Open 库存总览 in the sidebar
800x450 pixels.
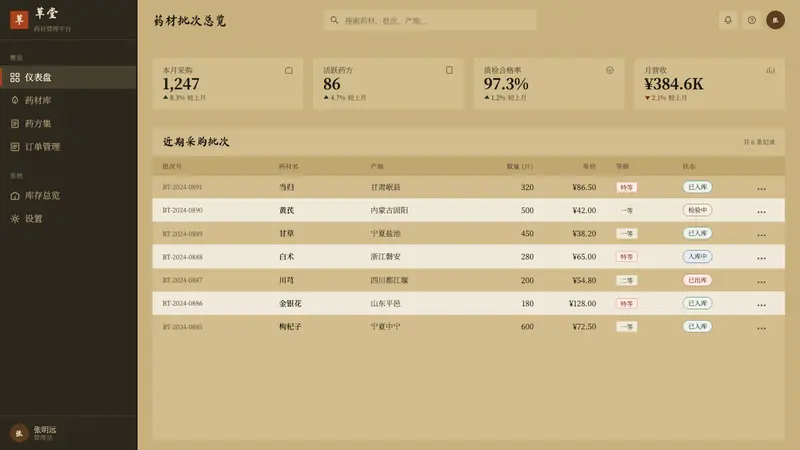pyautogui.click(x=68, y=195)
